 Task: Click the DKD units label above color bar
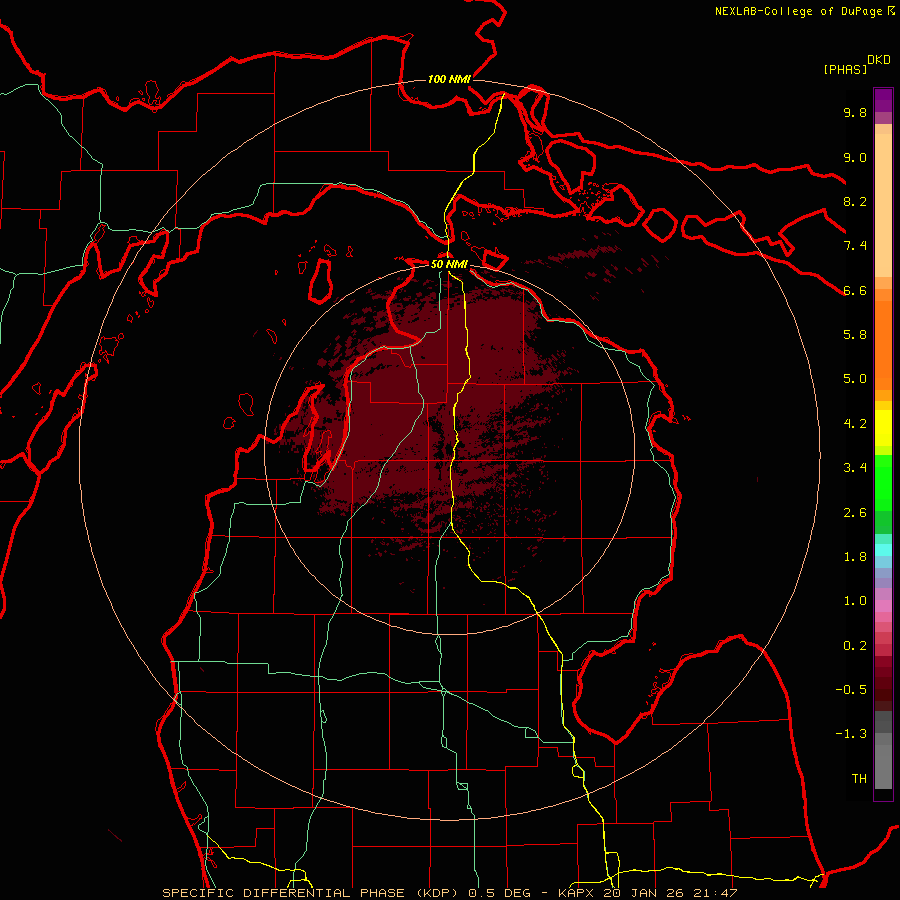tap(879, 60)
